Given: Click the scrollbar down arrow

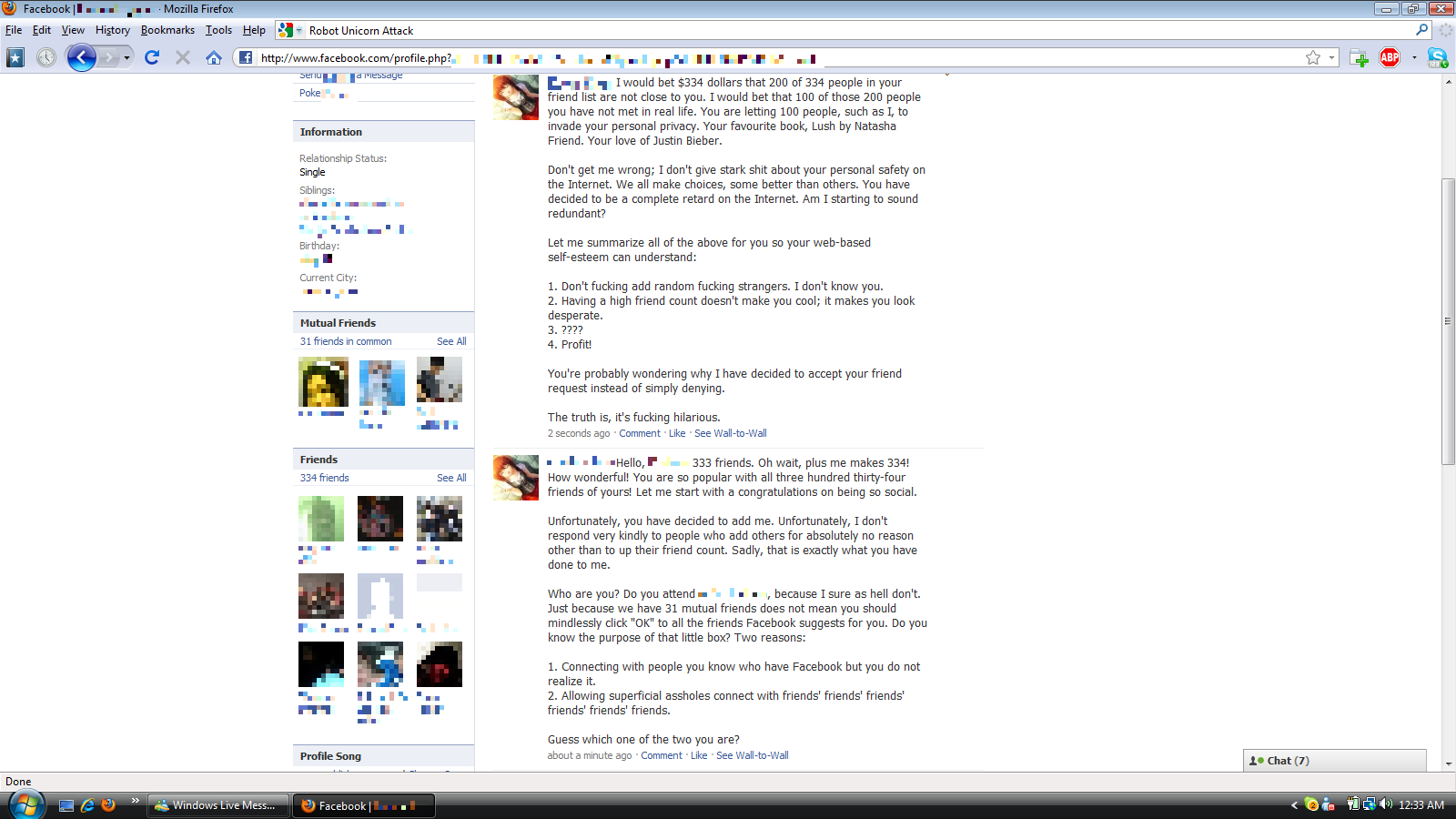Looking at the screenshot, I should point(1449,764).
